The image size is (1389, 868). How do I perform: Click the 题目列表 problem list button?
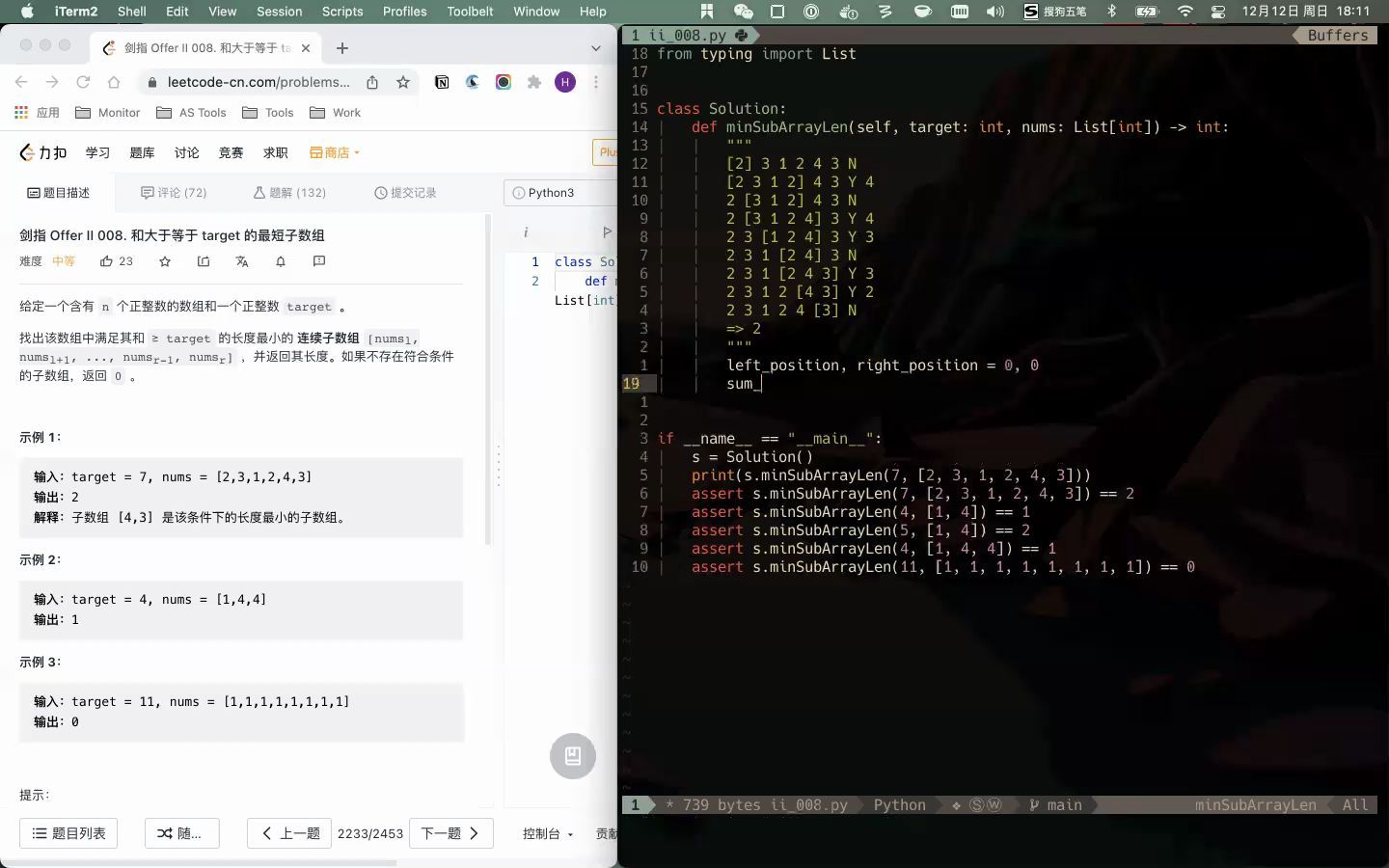click(68, 832)
